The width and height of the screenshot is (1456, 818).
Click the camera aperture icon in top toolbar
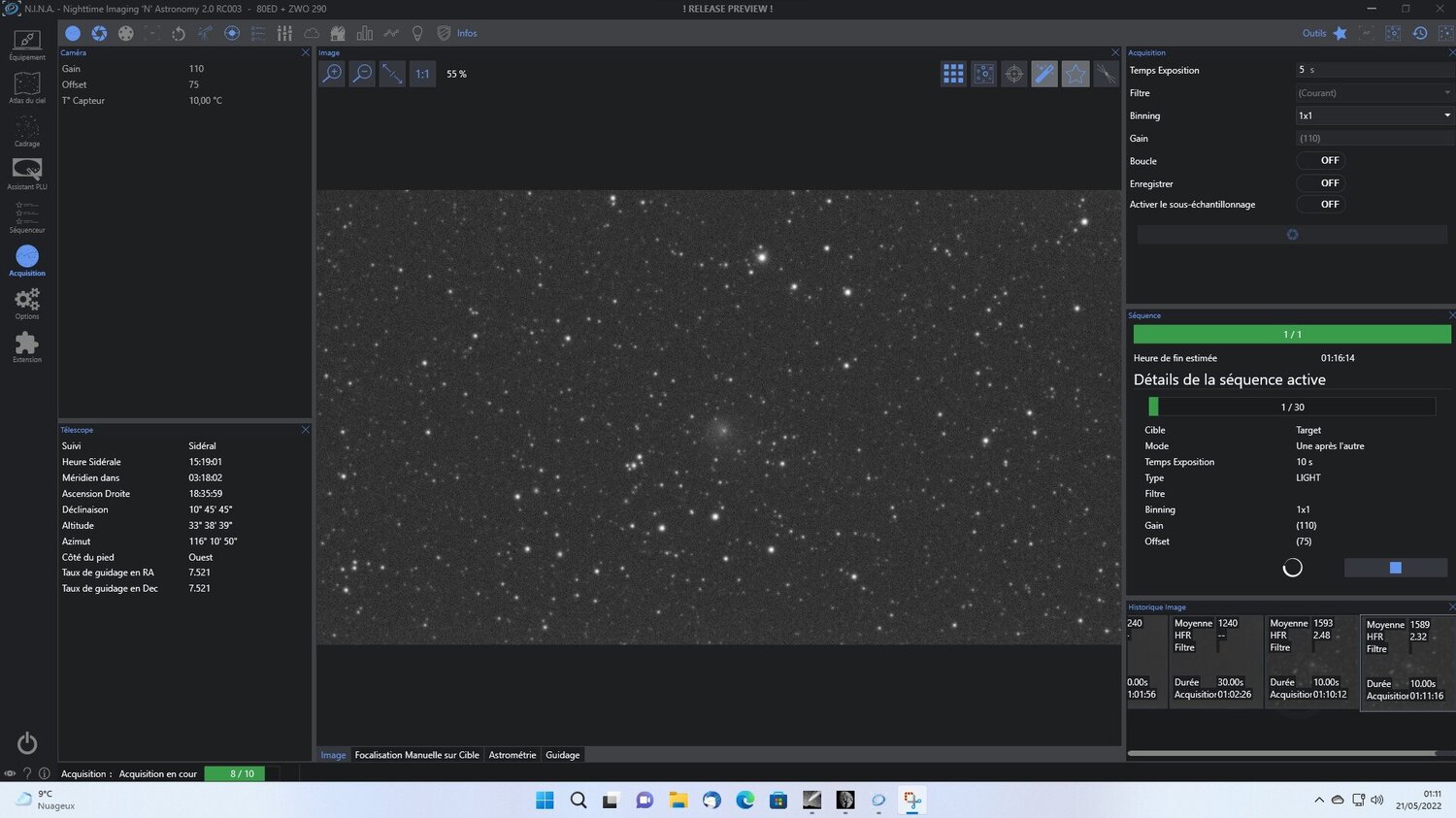[99, 33]
